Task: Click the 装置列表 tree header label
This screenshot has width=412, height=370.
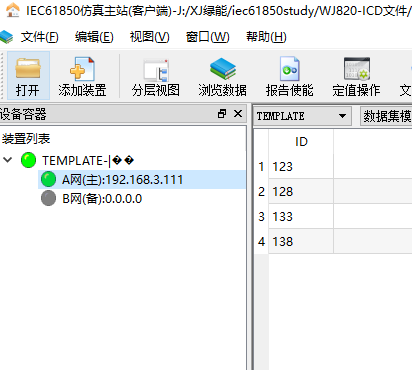Action: (x=26, y=138)
